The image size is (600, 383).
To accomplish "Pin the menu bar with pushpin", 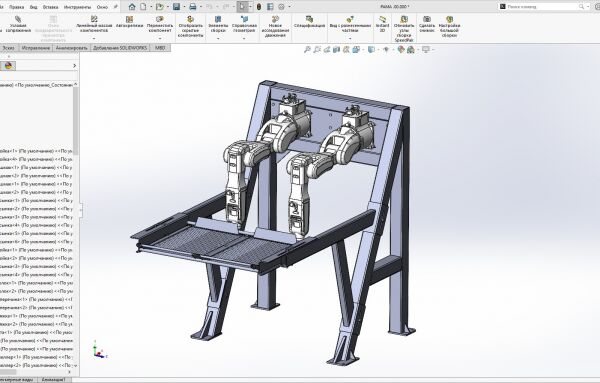I will [116, 7].
